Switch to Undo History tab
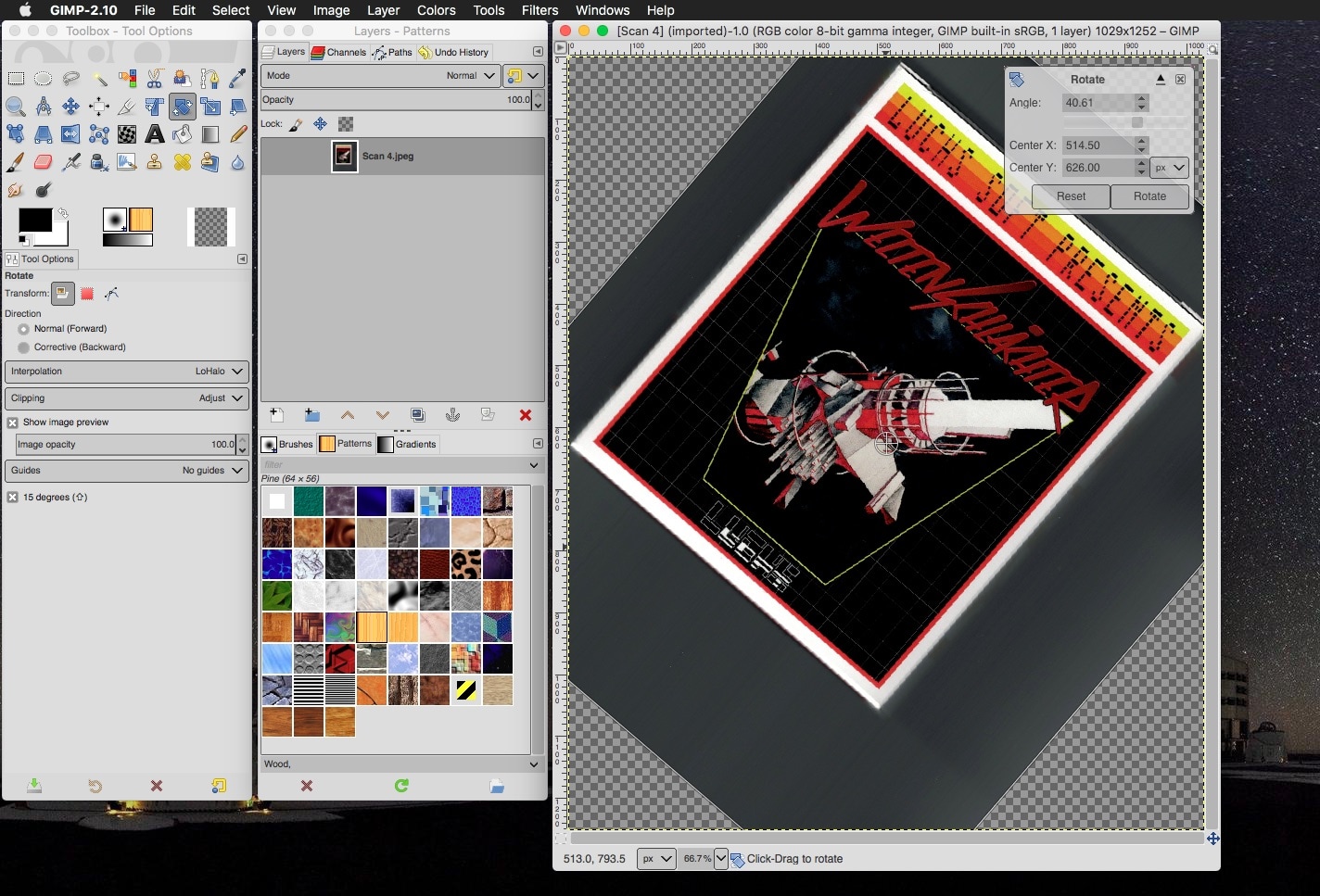Viewport: 1320px width, 896px height. 453,53
